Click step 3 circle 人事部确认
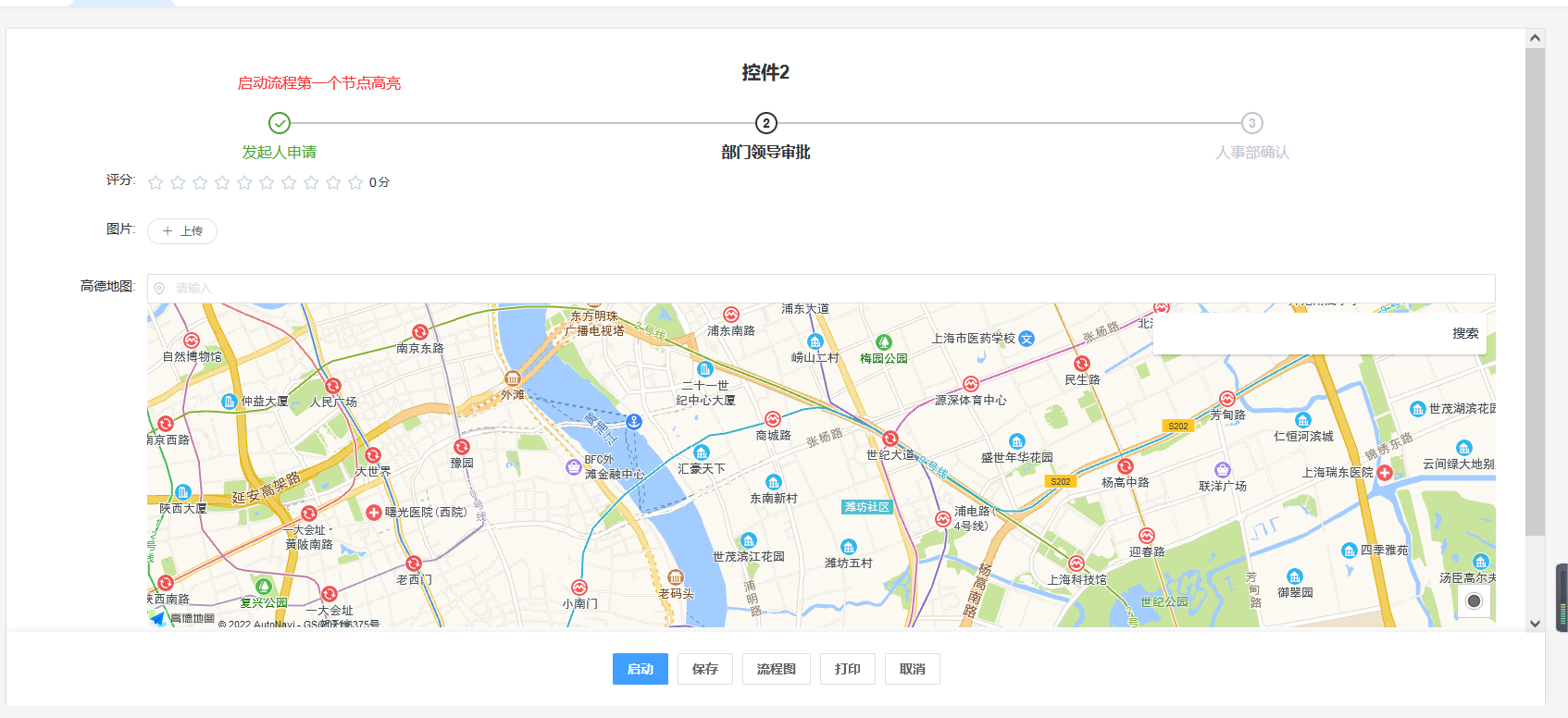The width and height of the screenshot is (1568, 718). click(x=1252, y=123)
